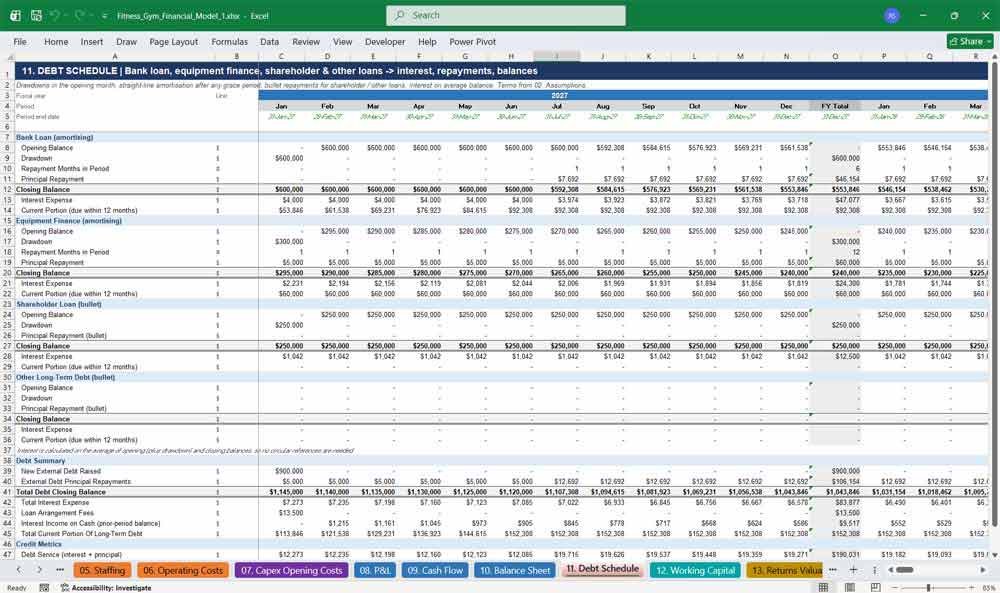Click horizontal scrollbar thumb
This screenshot has height=593, width=1000.
click(904, 570)
